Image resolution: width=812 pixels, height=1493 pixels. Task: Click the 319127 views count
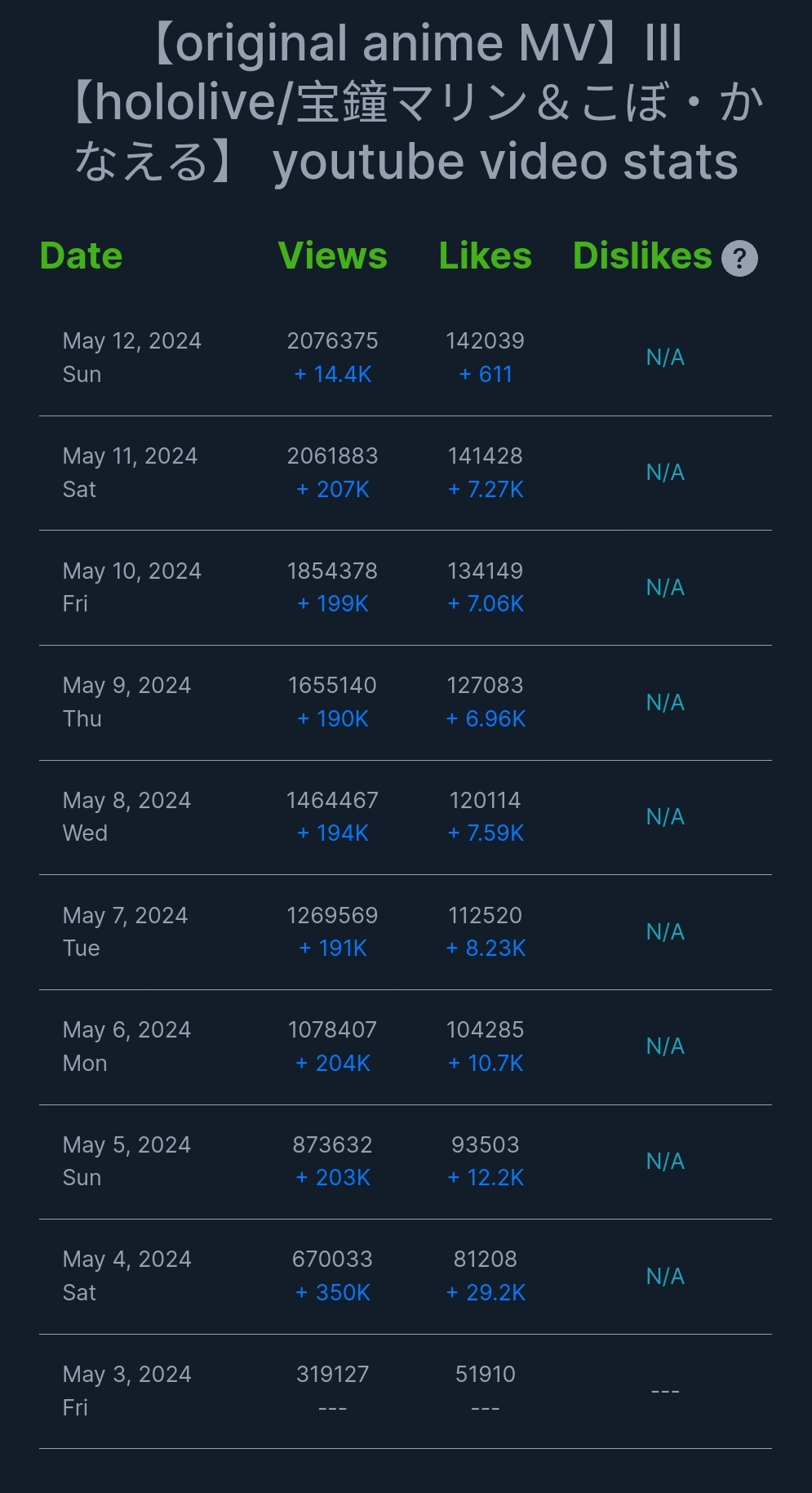332,1375
